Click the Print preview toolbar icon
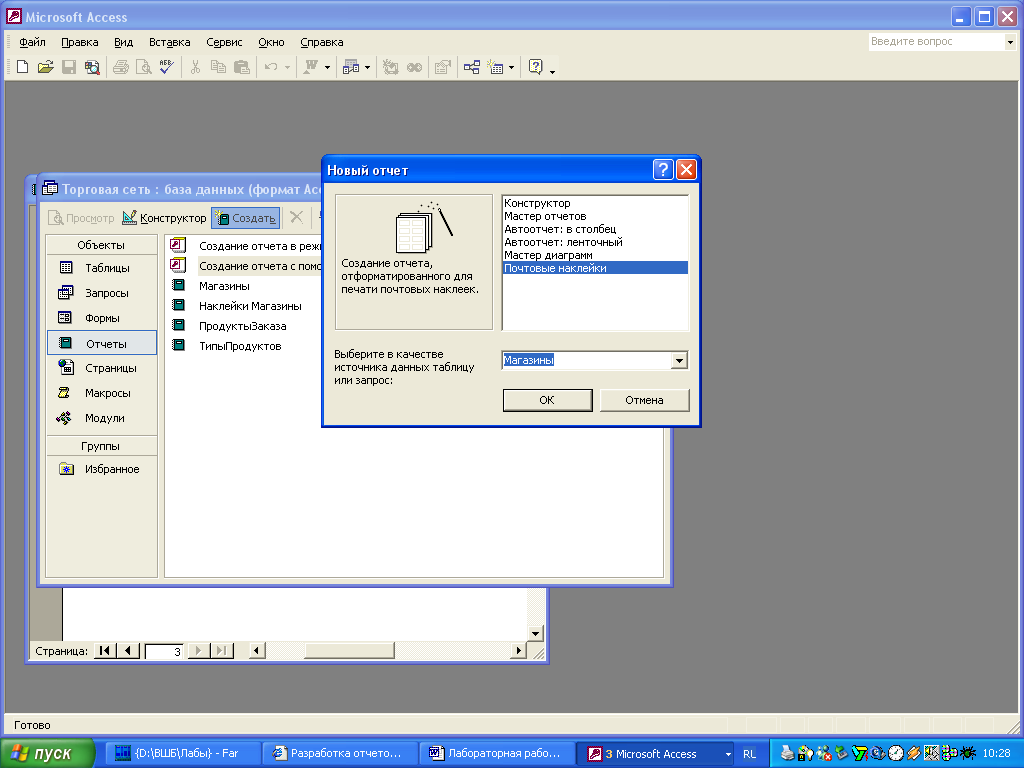 click(144, 67)
